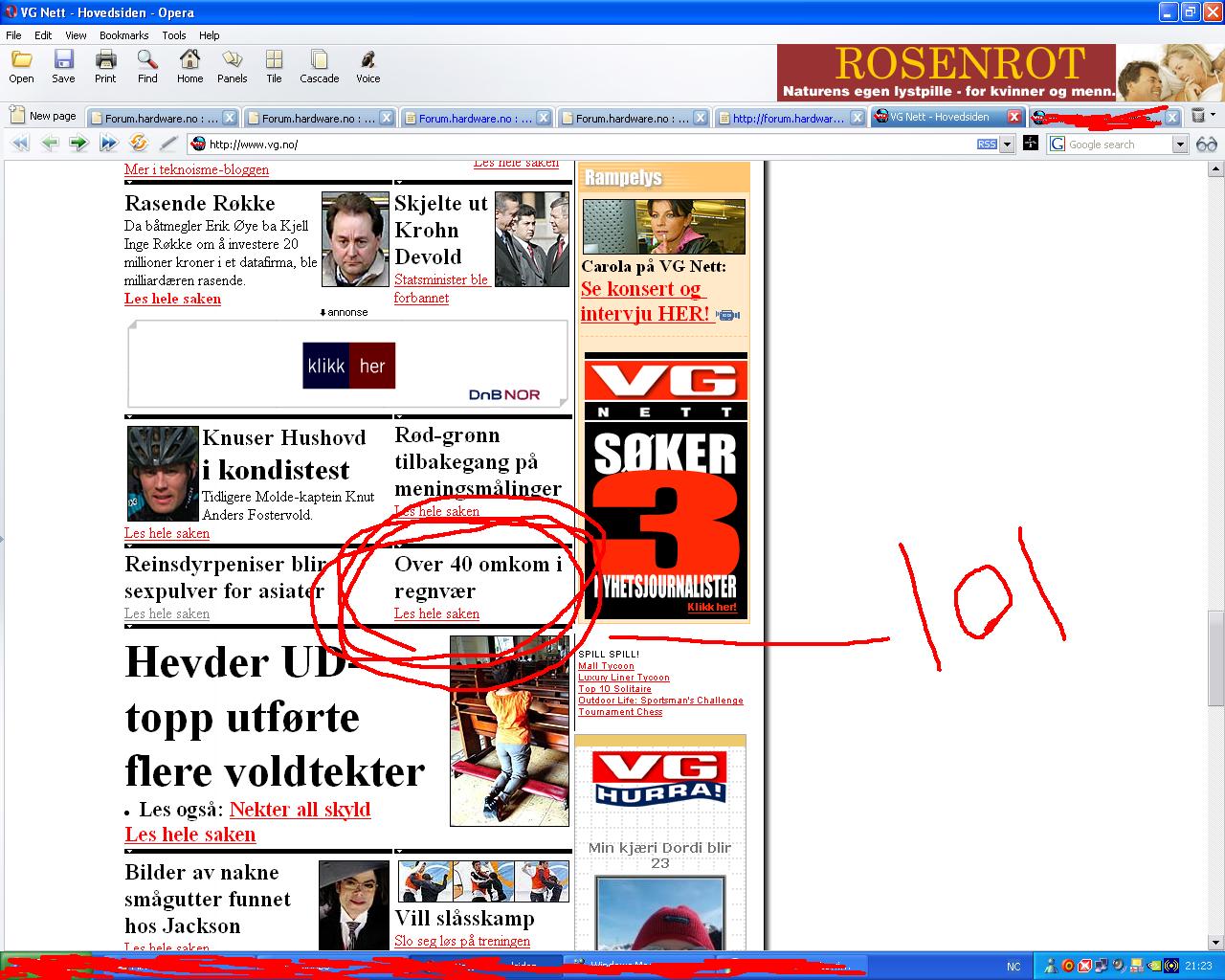Click the Google G search engine icon
Viewport: 1225px width, 980px height.
tap(1058, 144)
